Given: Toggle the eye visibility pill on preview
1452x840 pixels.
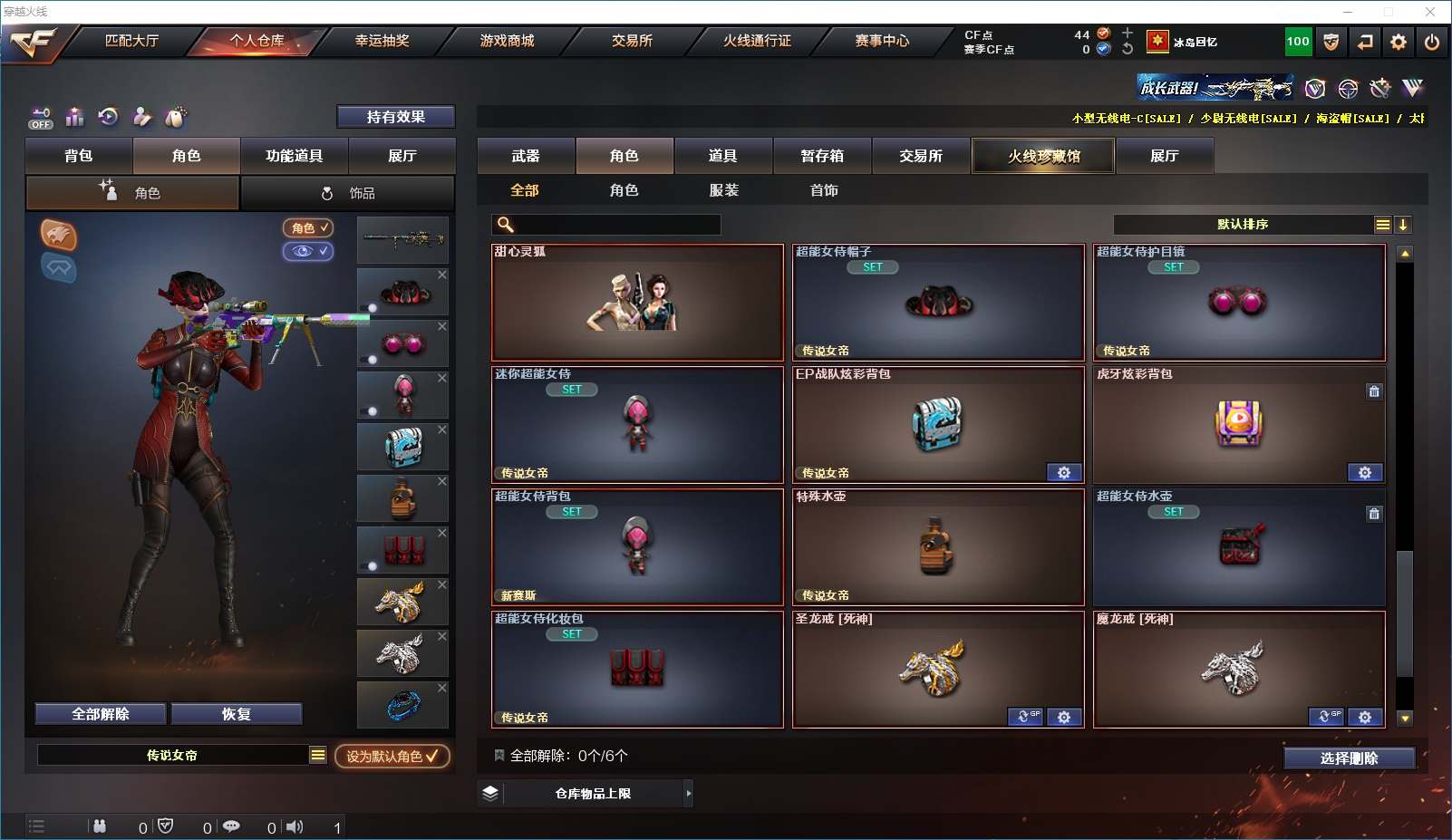Looking at the screenshot, I should coord(308,251).
